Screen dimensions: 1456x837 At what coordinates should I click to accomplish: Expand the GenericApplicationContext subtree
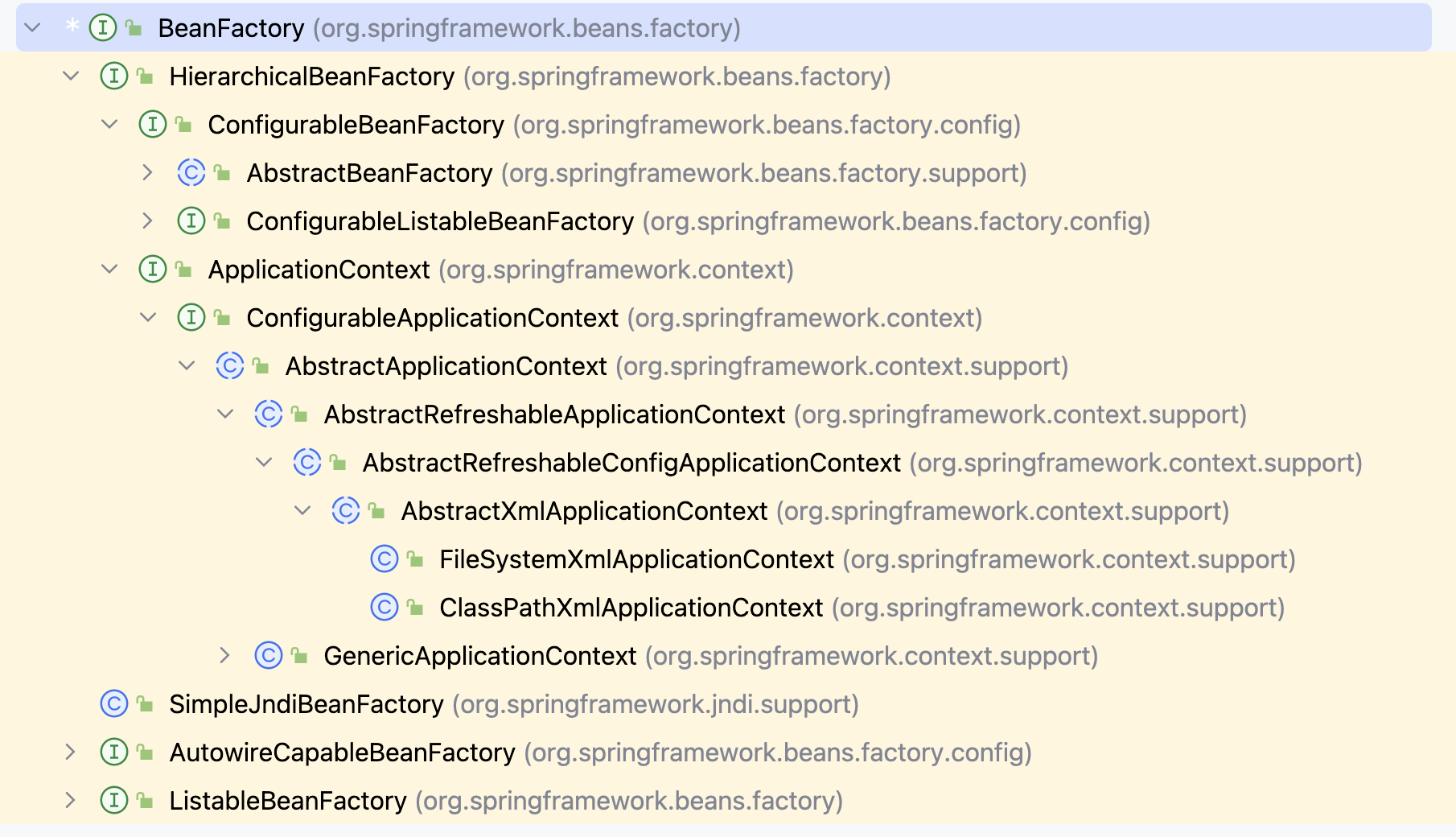click(225, 656)
